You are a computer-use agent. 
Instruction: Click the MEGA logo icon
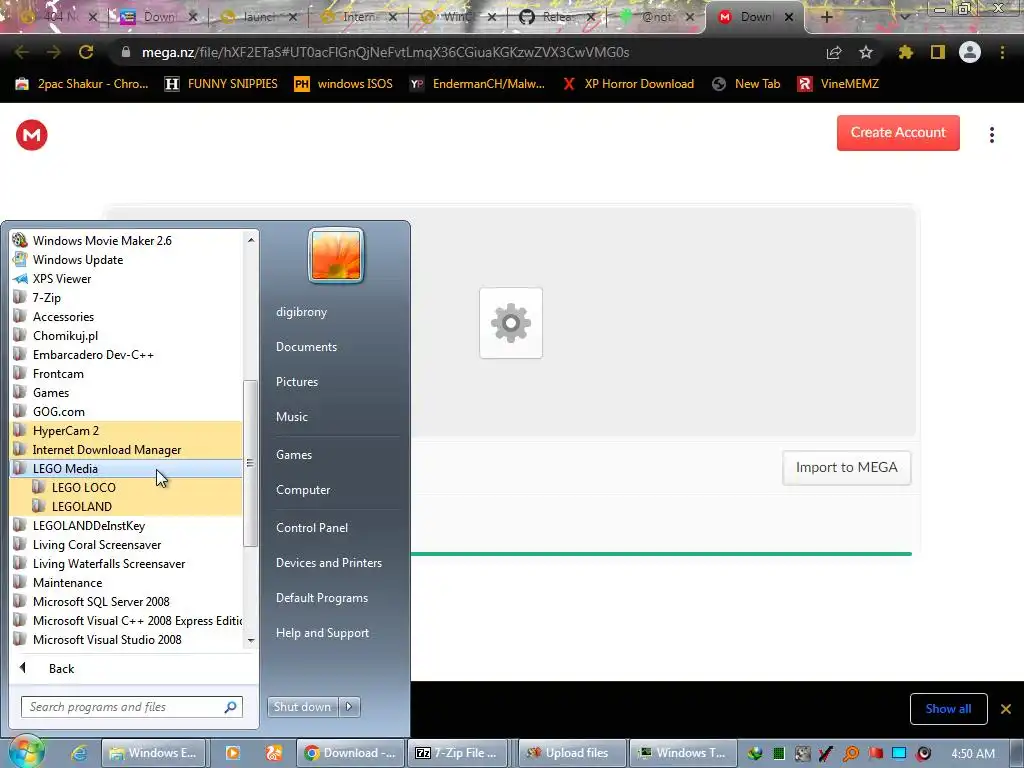click(31, 135)
